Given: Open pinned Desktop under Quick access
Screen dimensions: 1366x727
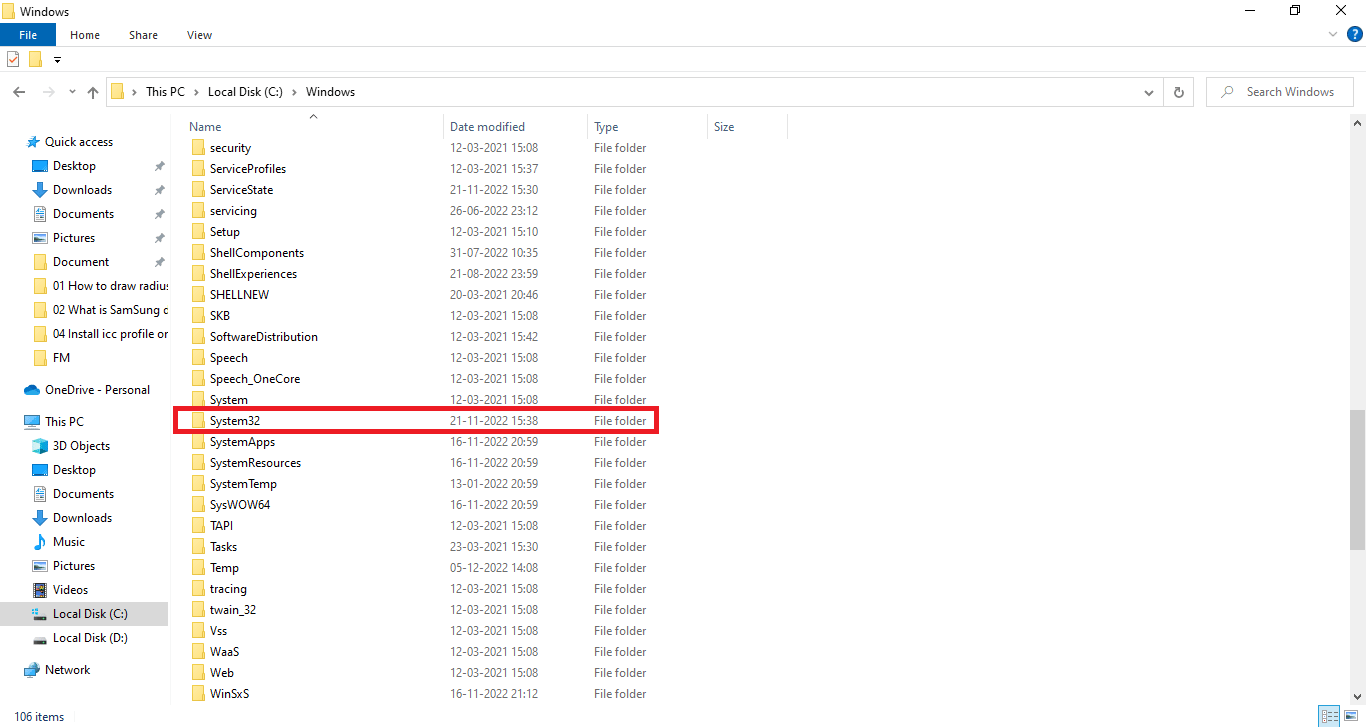Looking at the screenshot, I should pos(74,166).
